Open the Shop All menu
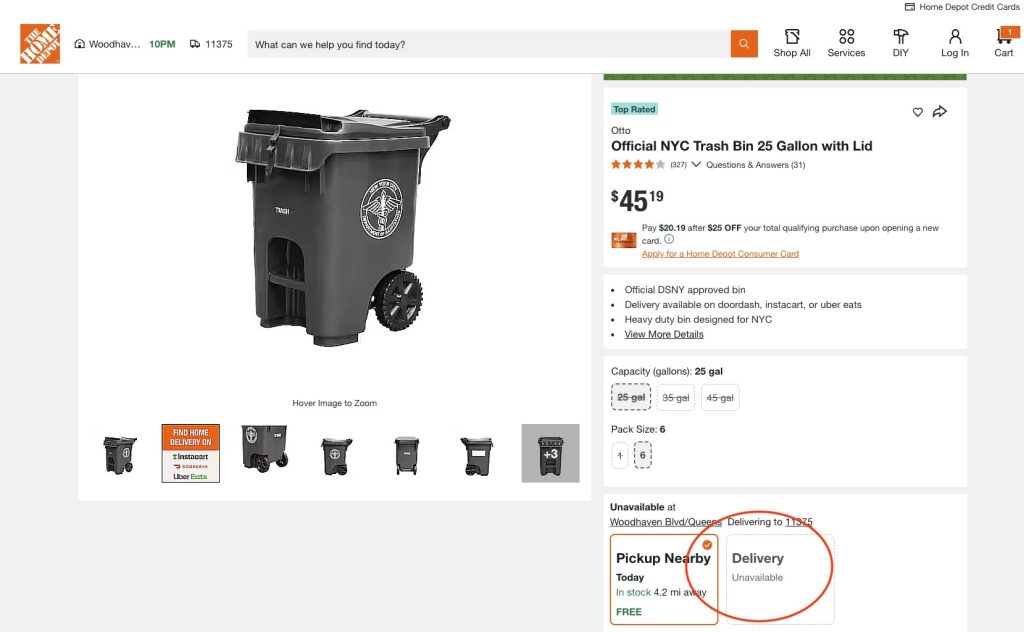This screenshot has width=1024, height=632. pos(791,43)
